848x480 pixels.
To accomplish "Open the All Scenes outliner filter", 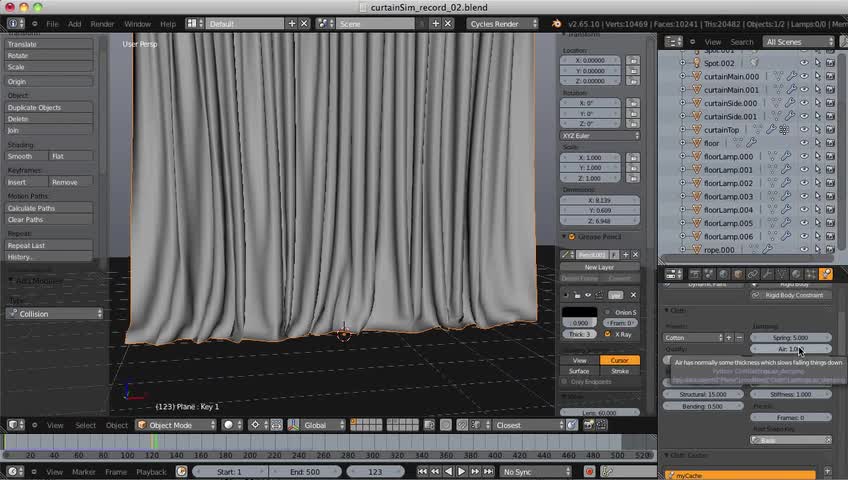I will 799,42.
